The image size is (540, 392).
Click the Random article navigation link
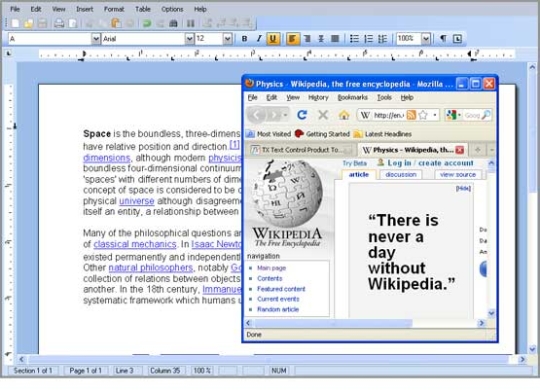(278, 309)
